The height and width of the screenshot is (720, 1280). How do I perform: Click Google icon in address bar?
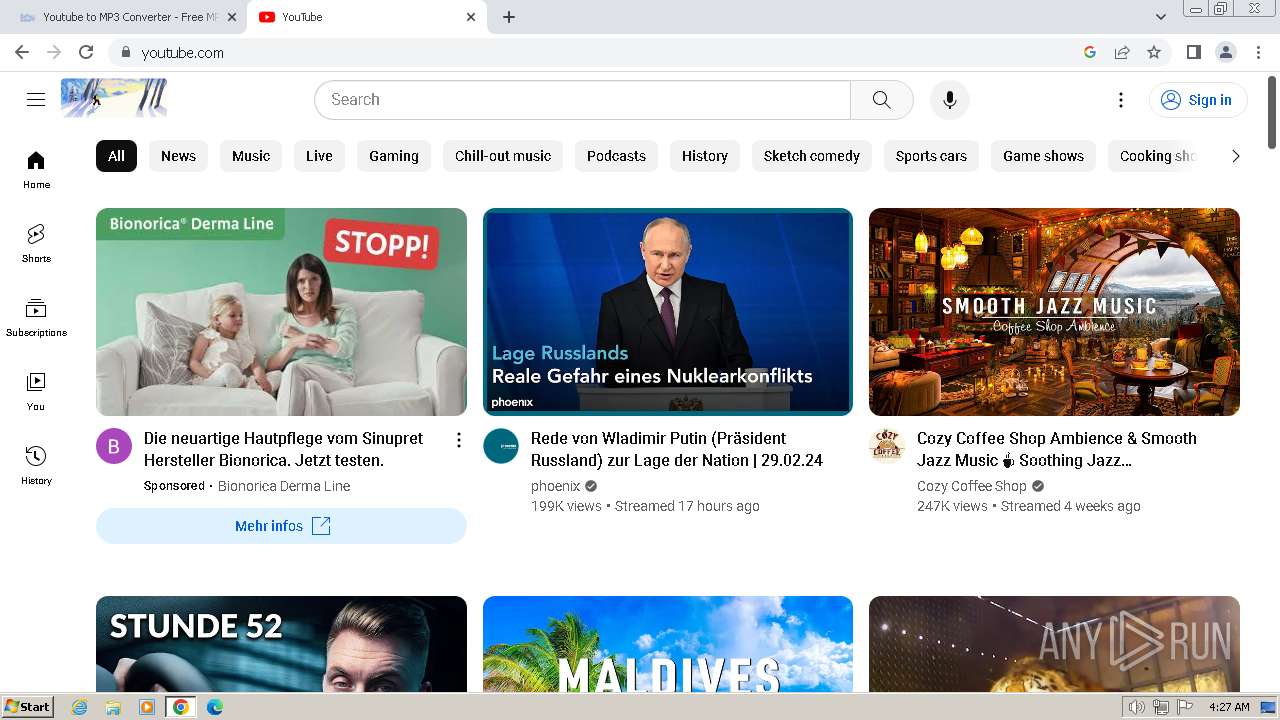[1090, 52]
